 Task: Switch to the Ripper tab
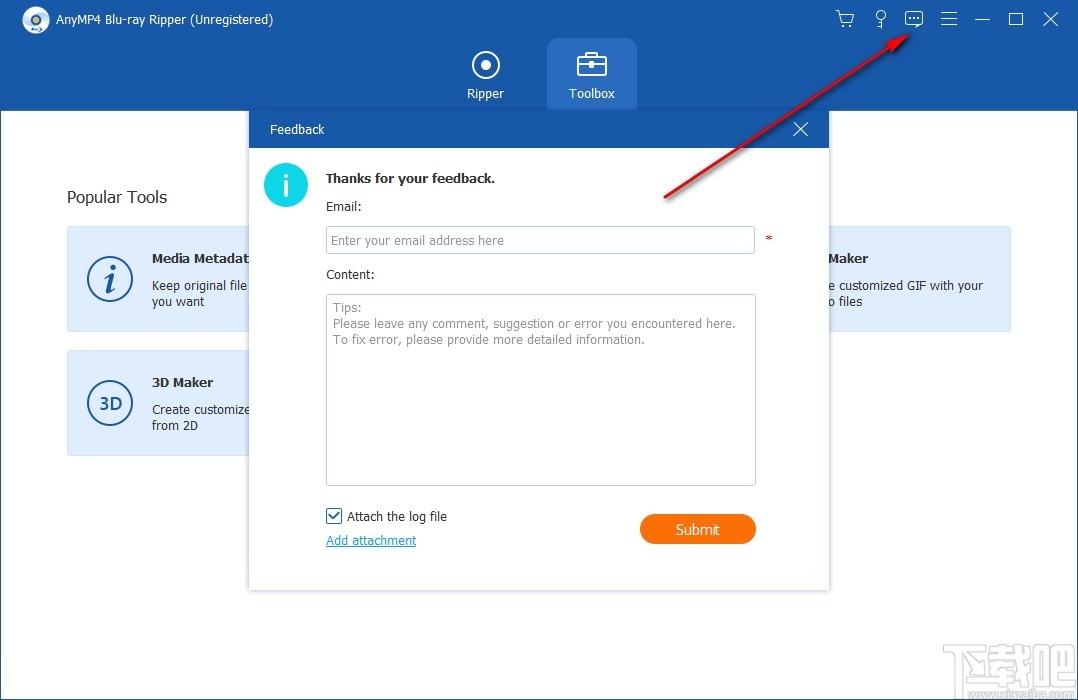[485, 76]
